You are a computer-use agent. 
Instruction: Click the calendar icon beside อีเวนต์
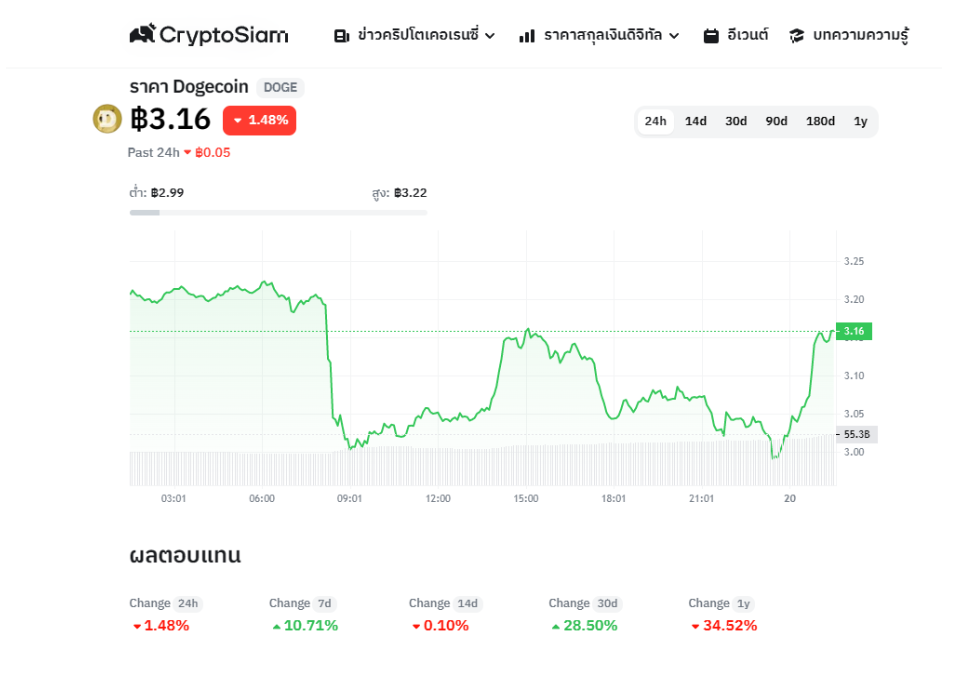pyautogui.click(x=711, y=36)
